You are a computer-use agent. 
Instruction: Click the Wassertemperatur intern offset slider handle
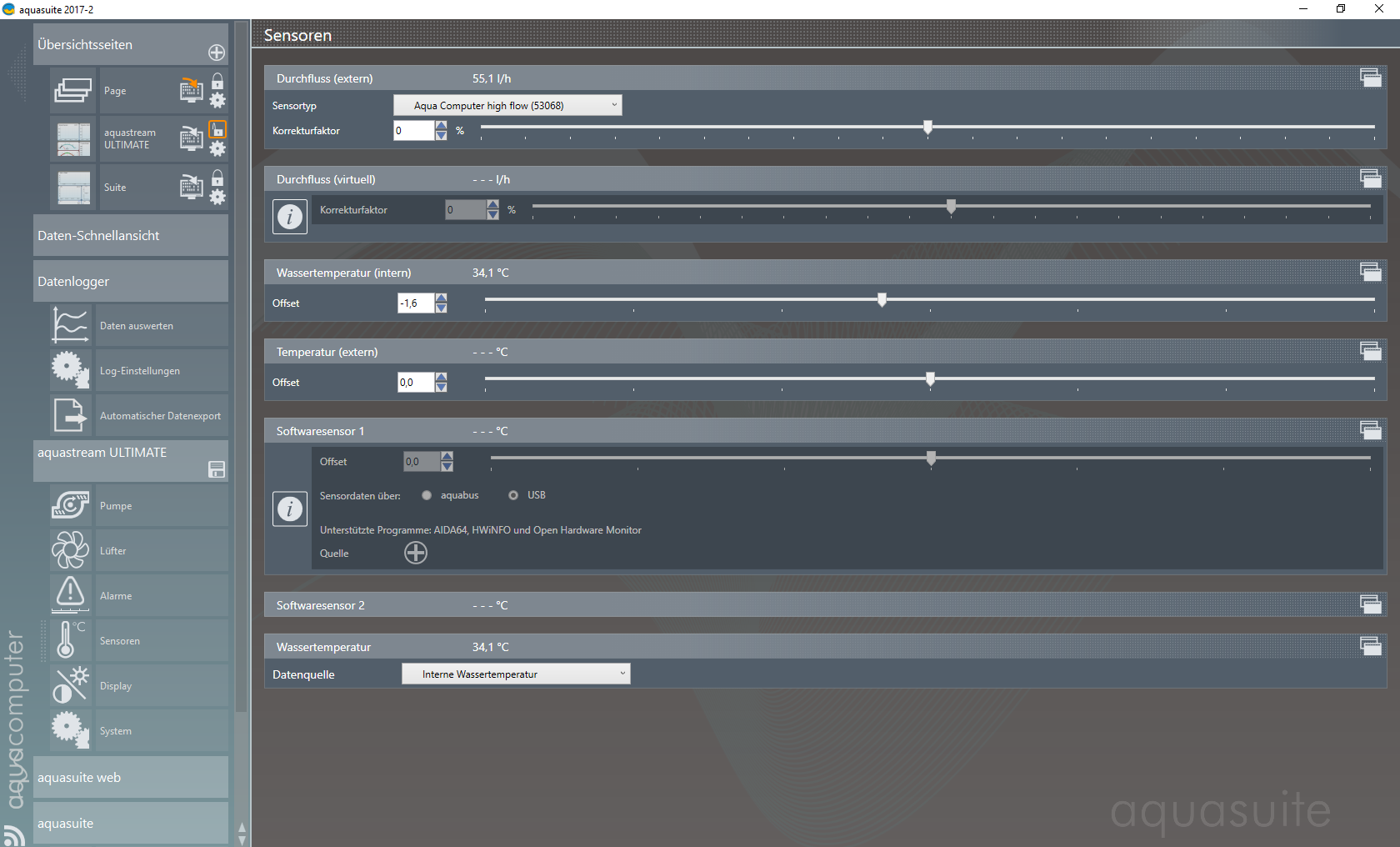882,299
